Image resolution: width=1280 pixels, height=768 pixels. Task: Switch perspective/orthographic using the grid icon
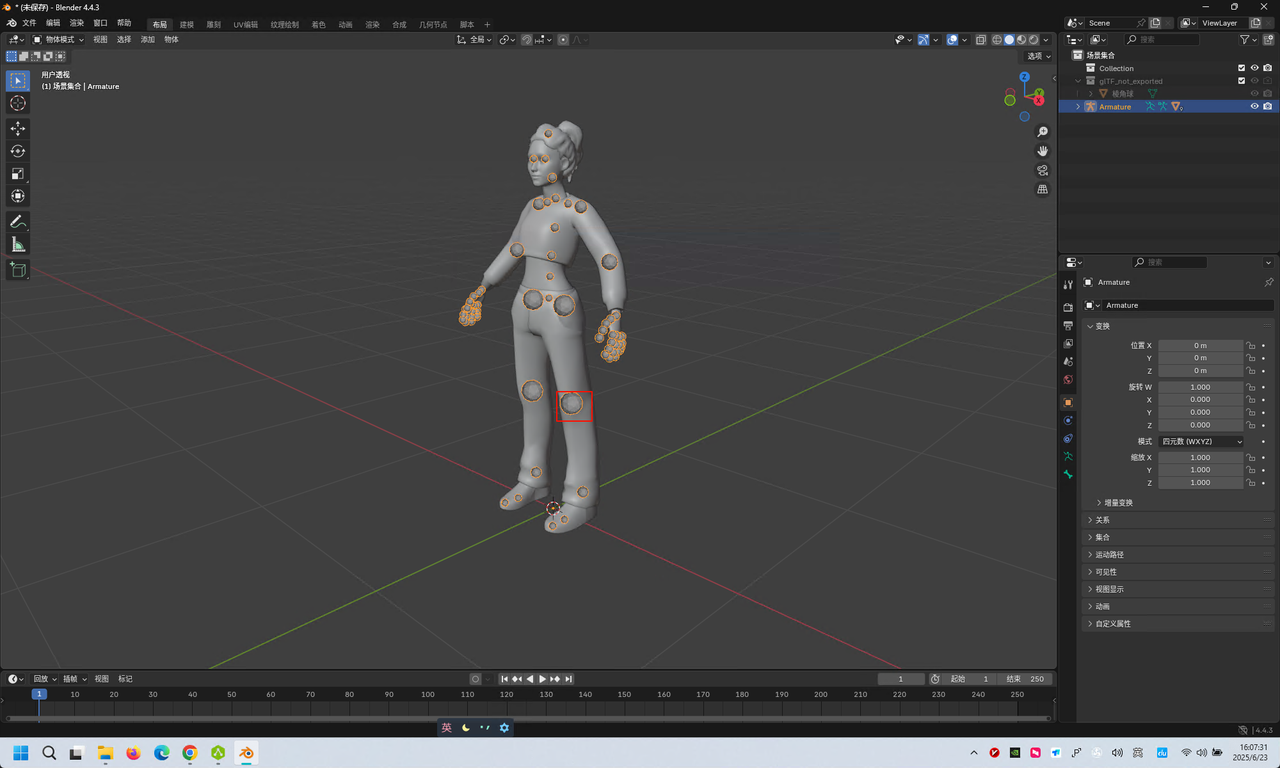click(1042, 189)
